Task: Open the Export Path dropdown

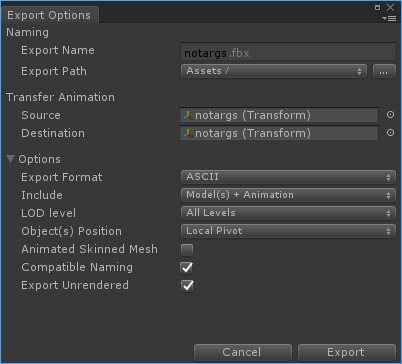Action: coord(274,71)
